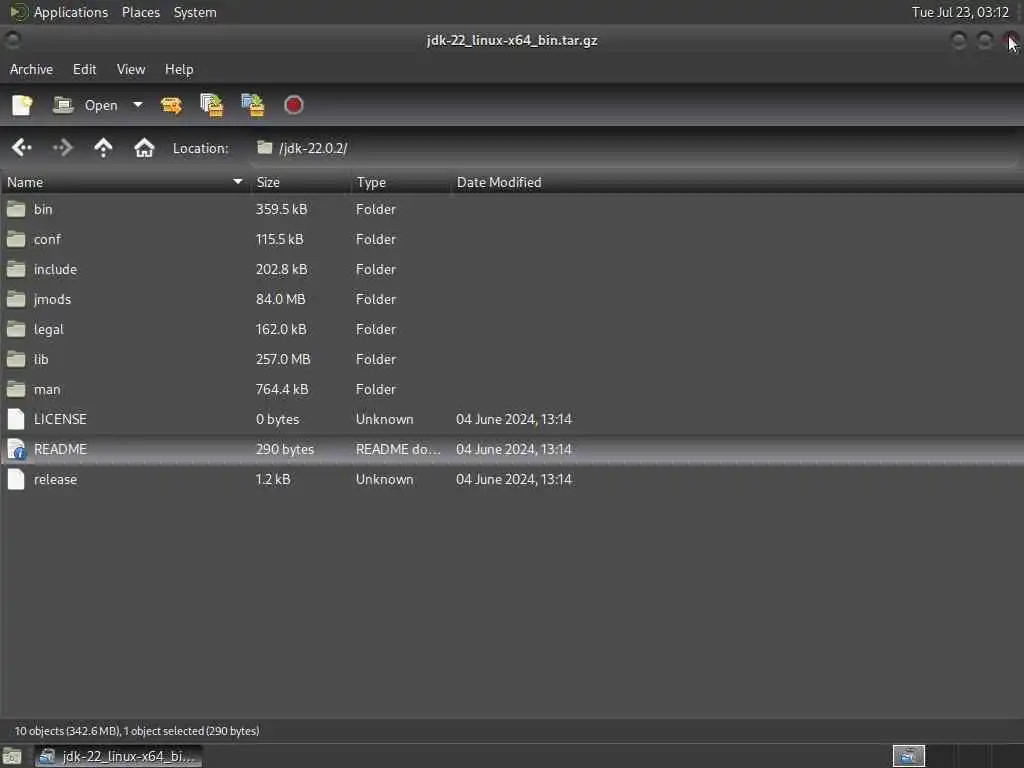Select the conf folder icon
The width and height of the screenshot is (1024, 768).
(16, 239)
